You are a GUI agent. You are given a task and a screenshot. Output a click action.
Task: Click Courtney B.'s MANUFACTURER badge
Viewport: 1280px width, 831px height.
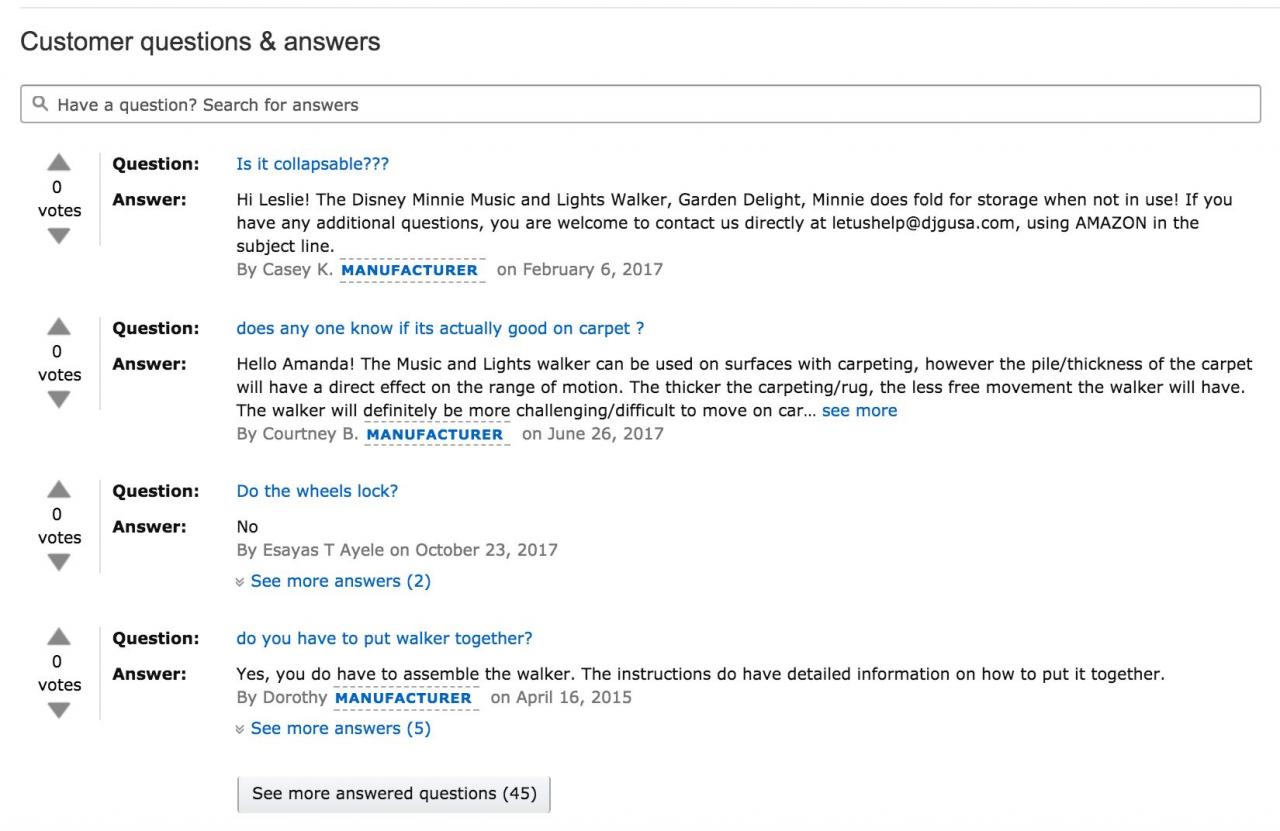[435, 434]
